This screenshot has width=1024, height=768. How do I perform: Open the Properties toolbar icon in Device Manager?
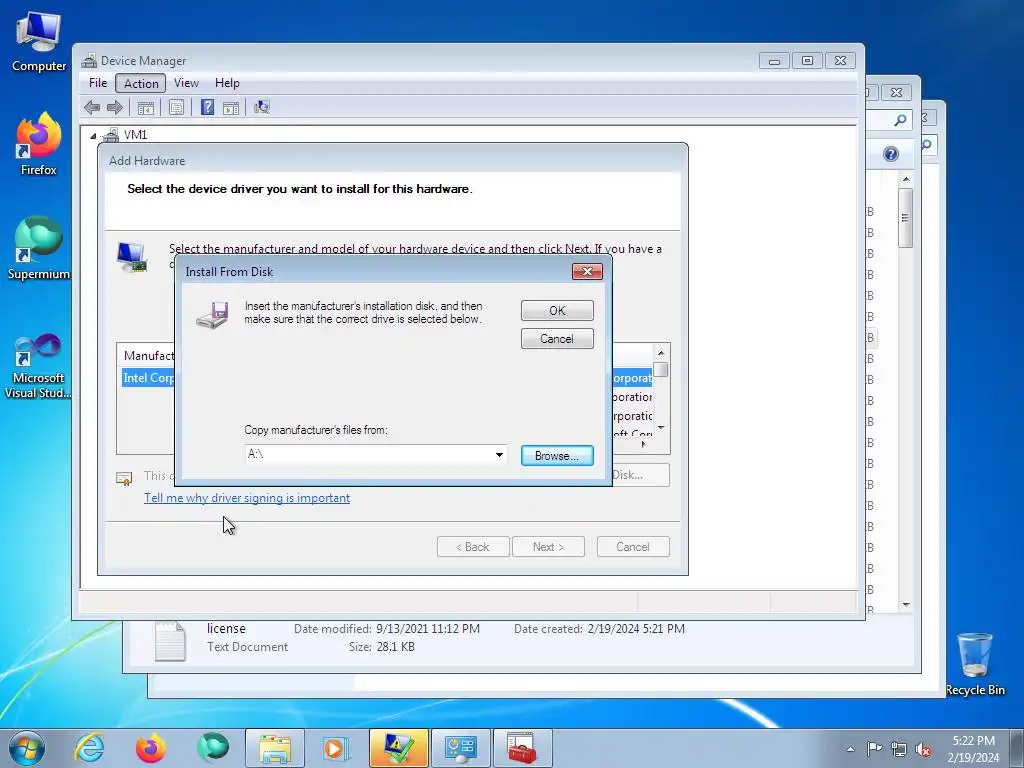176,107
